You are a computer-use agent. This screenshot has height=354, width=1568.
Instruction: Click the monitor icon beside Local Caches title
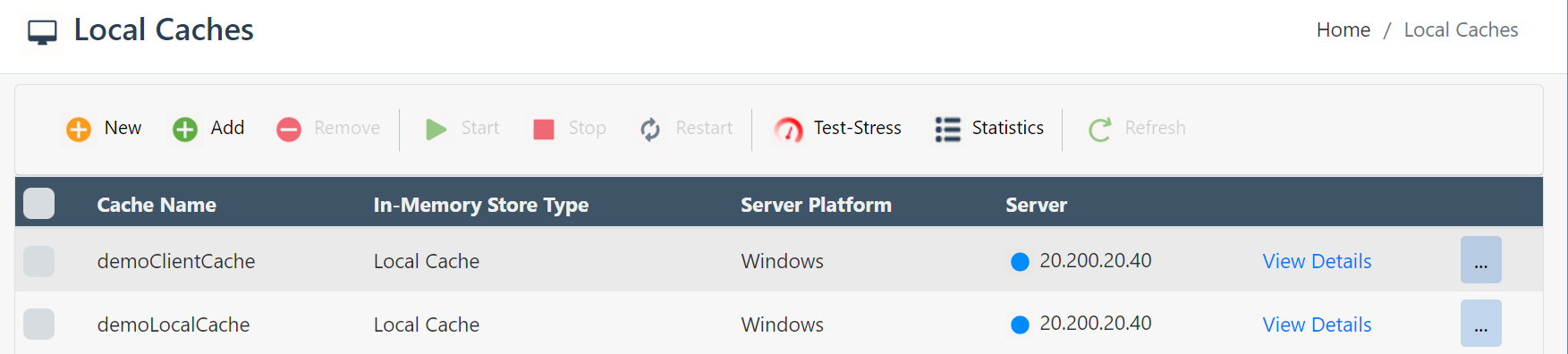(x=42, y=32)
